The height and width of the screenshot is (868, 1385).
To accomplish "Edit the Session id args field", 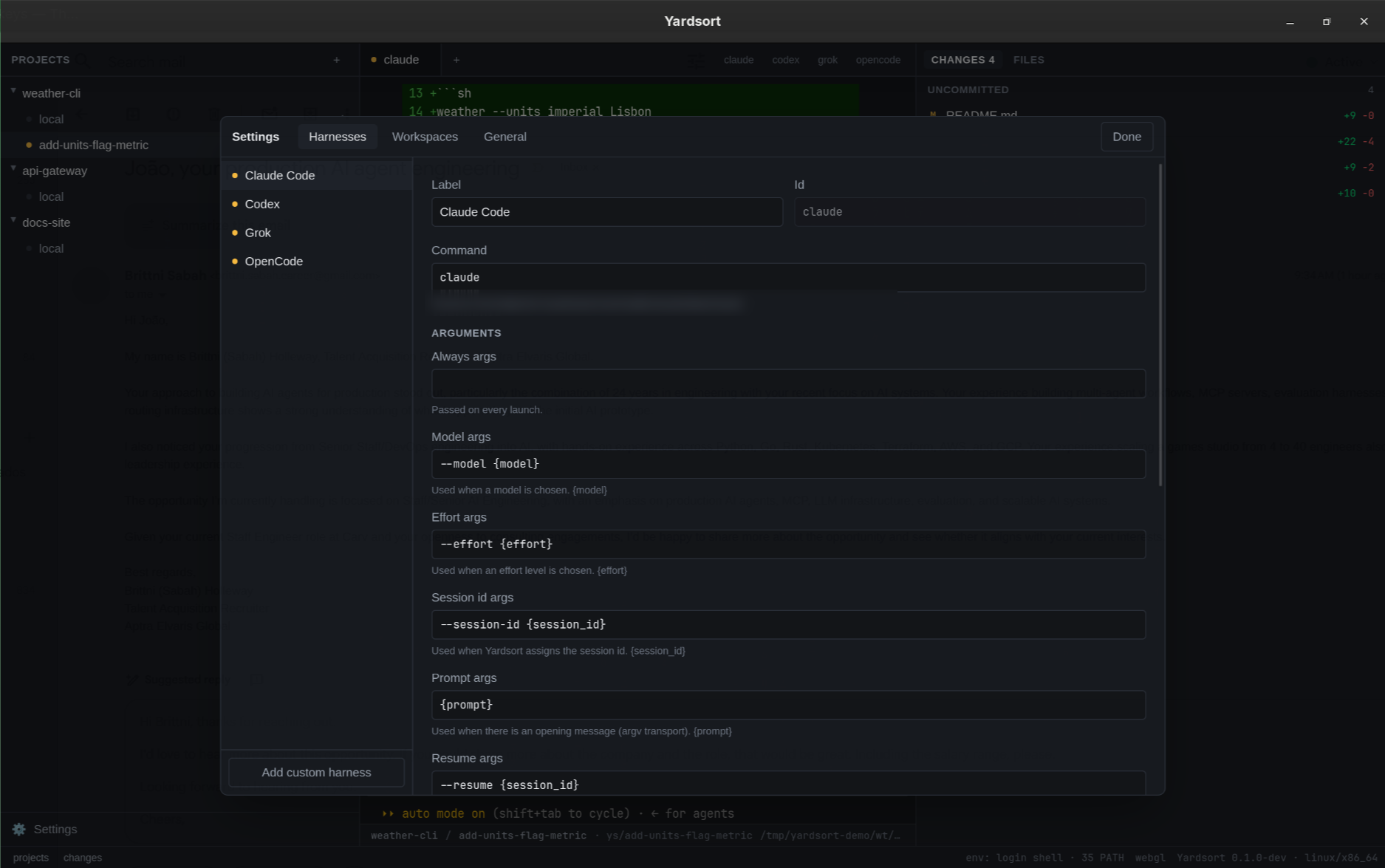I will (x=788, y=625).
